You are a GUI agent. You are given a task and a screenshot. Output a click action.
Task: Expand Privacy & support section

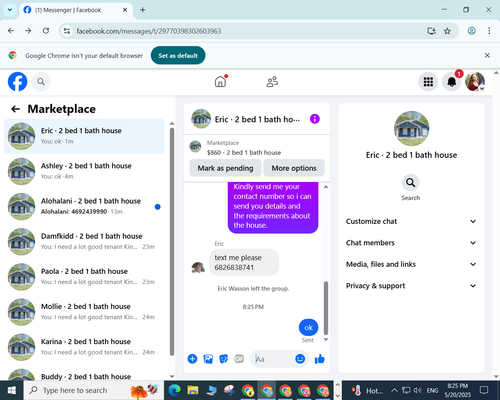pyautogui.click(x=411, y=286)
